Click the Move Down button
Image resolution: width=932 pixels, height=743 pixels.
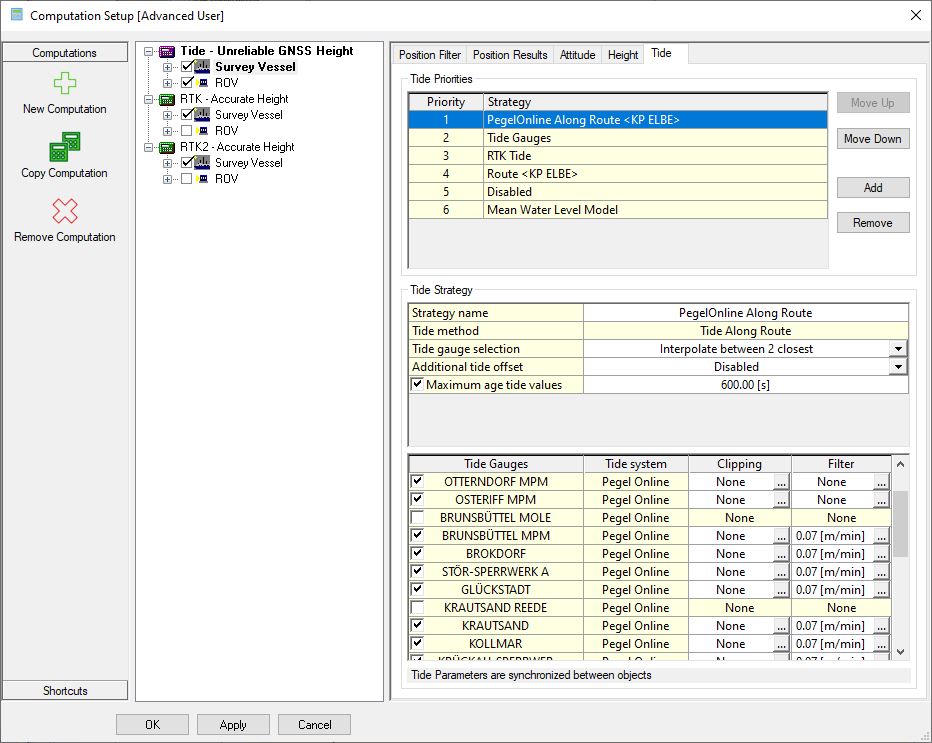click(x=872, y=139)
